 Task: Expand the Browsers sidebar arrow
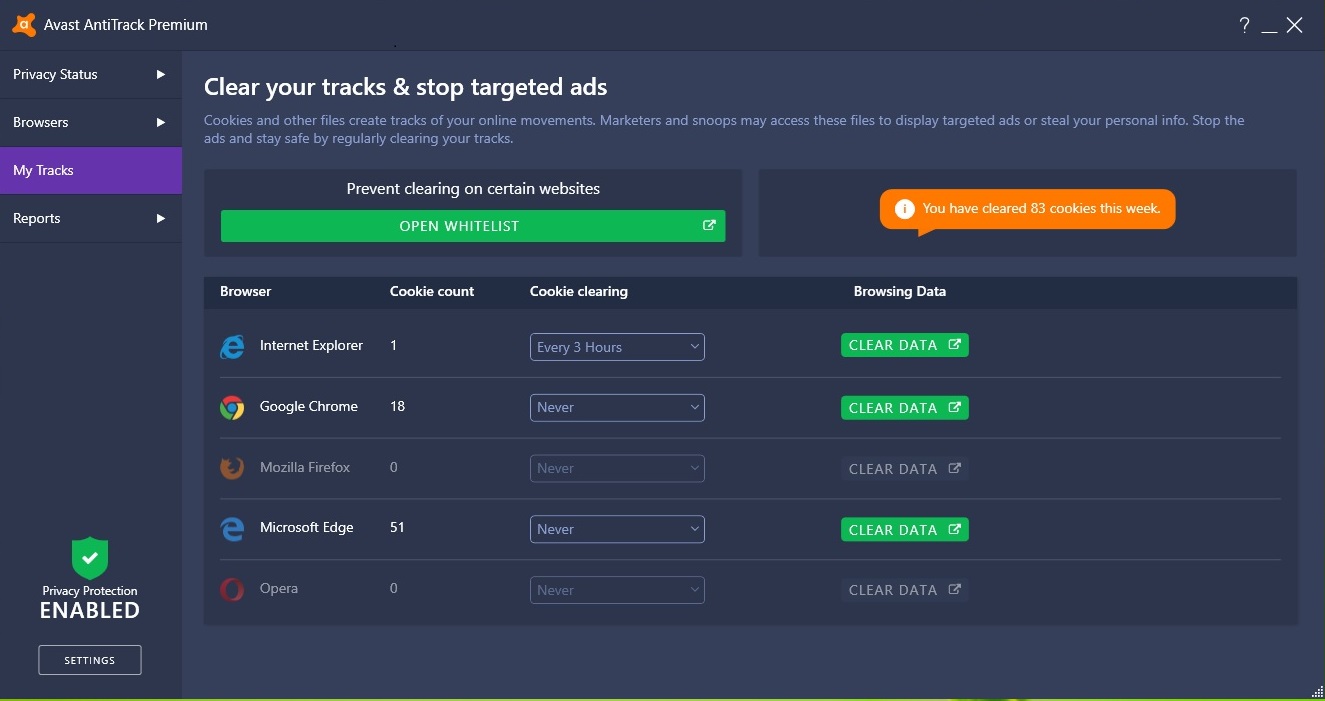(161, 122)
